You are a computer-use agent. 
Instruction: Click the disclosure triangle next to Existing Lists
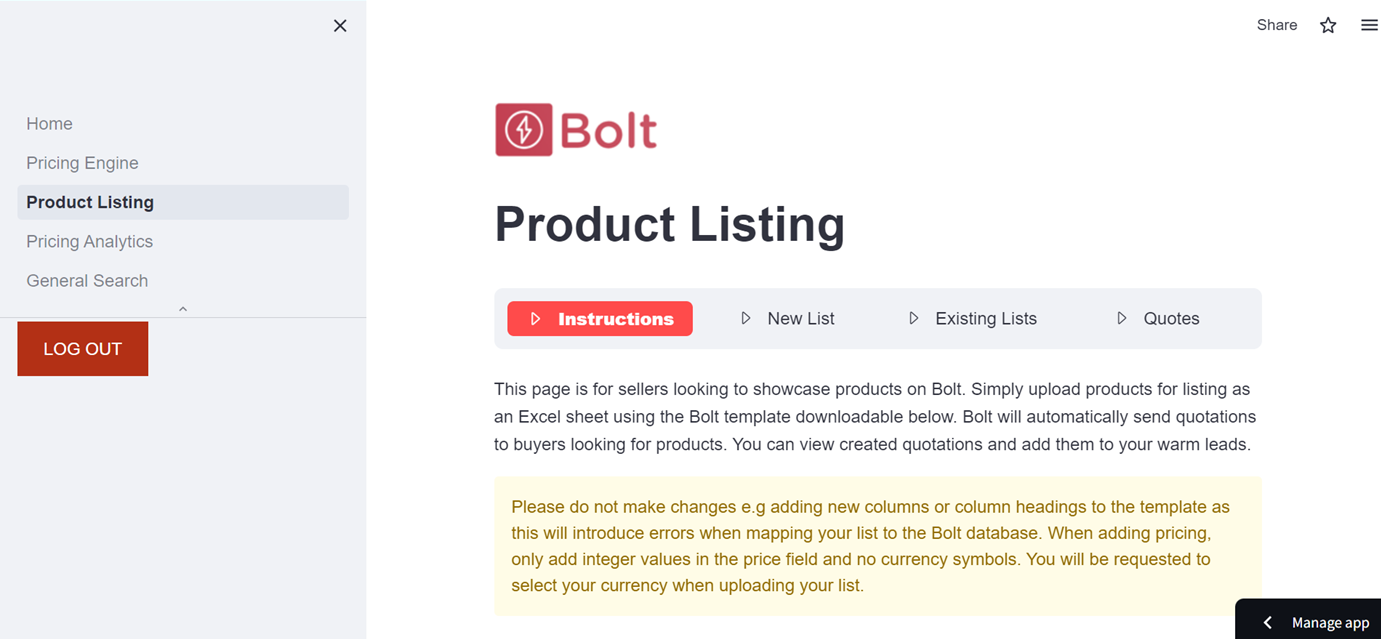tap(914, 317)
